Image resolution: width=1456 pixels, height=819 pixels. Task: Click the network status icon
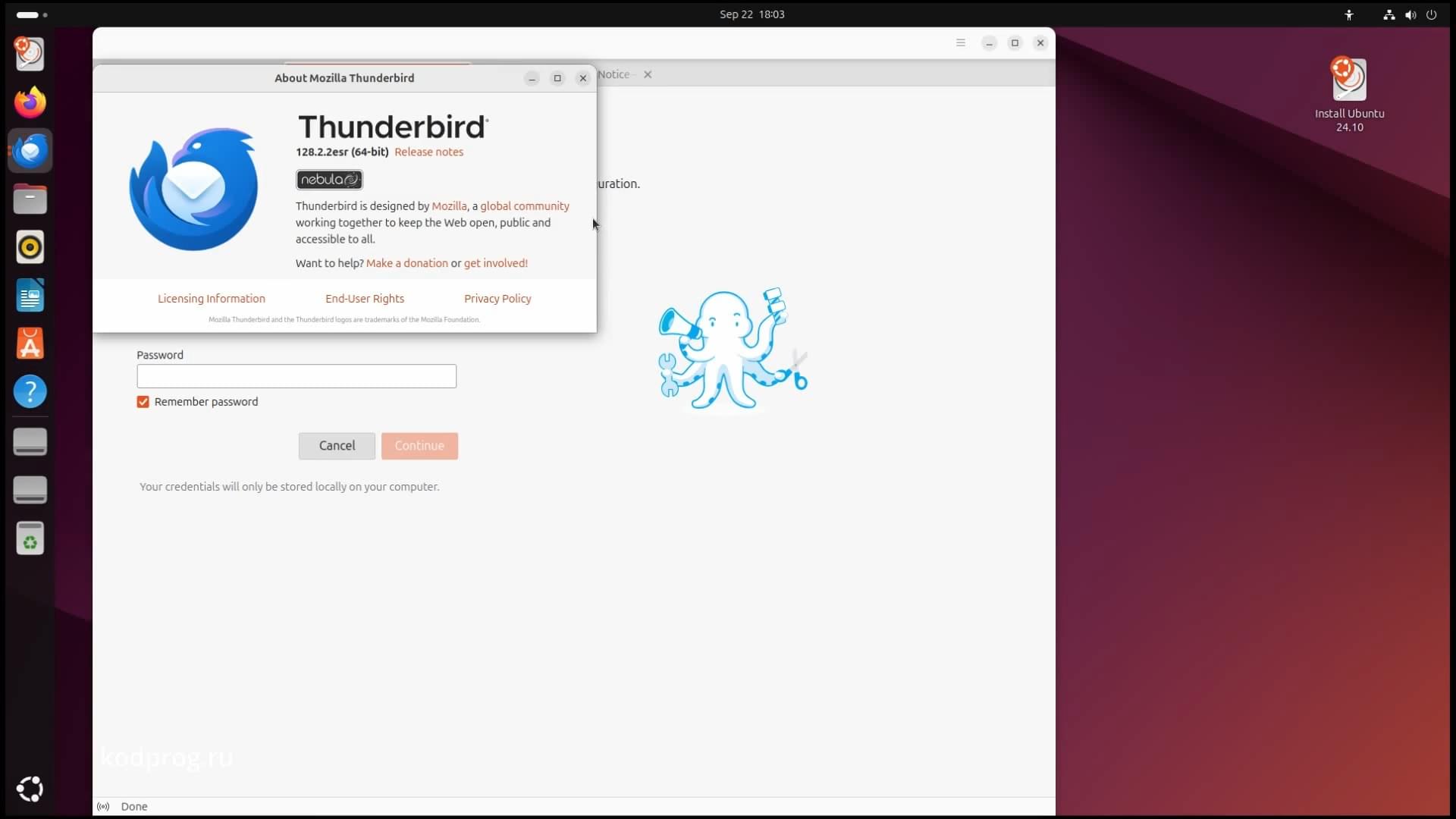coord(1389,14)
